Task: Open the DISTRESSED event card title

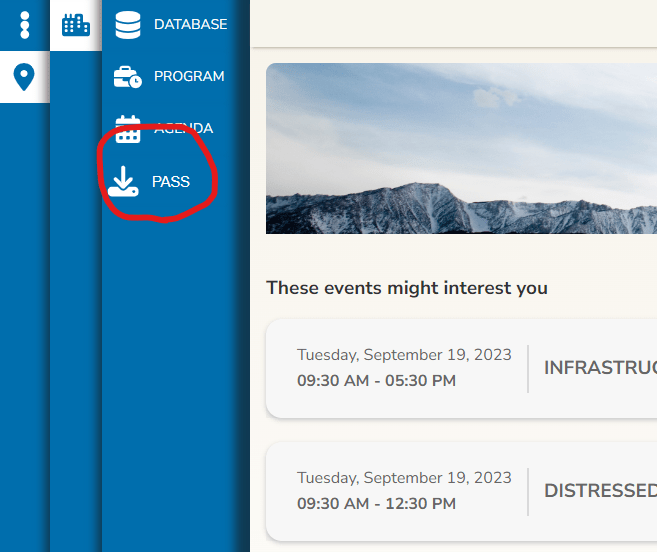Action: click(600, 491)
